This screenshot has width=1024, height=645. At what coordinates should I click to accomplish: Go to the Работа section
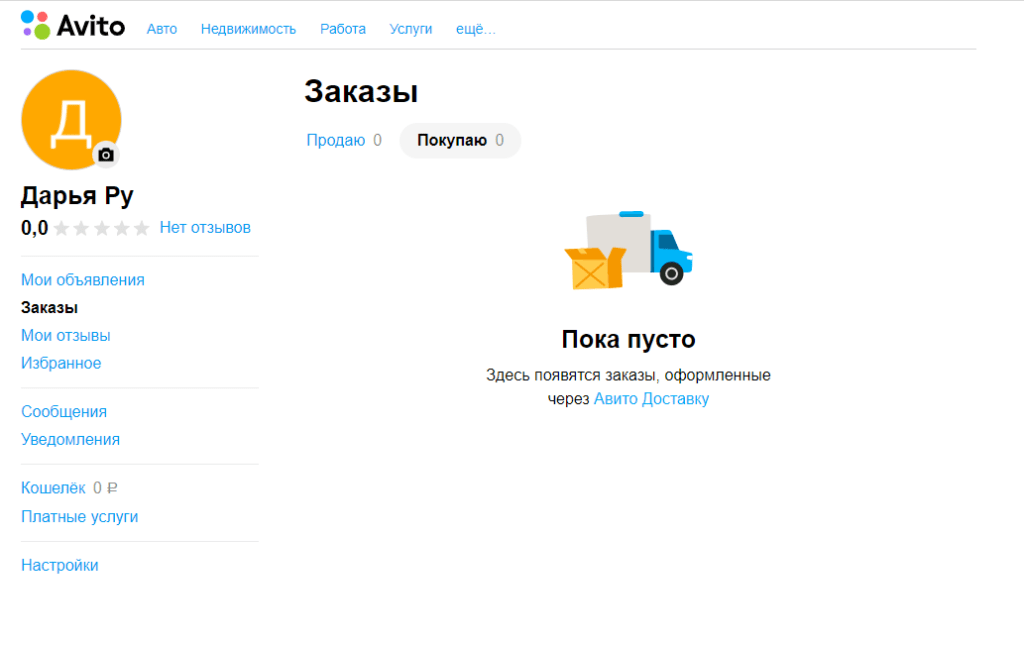(343, 29)
